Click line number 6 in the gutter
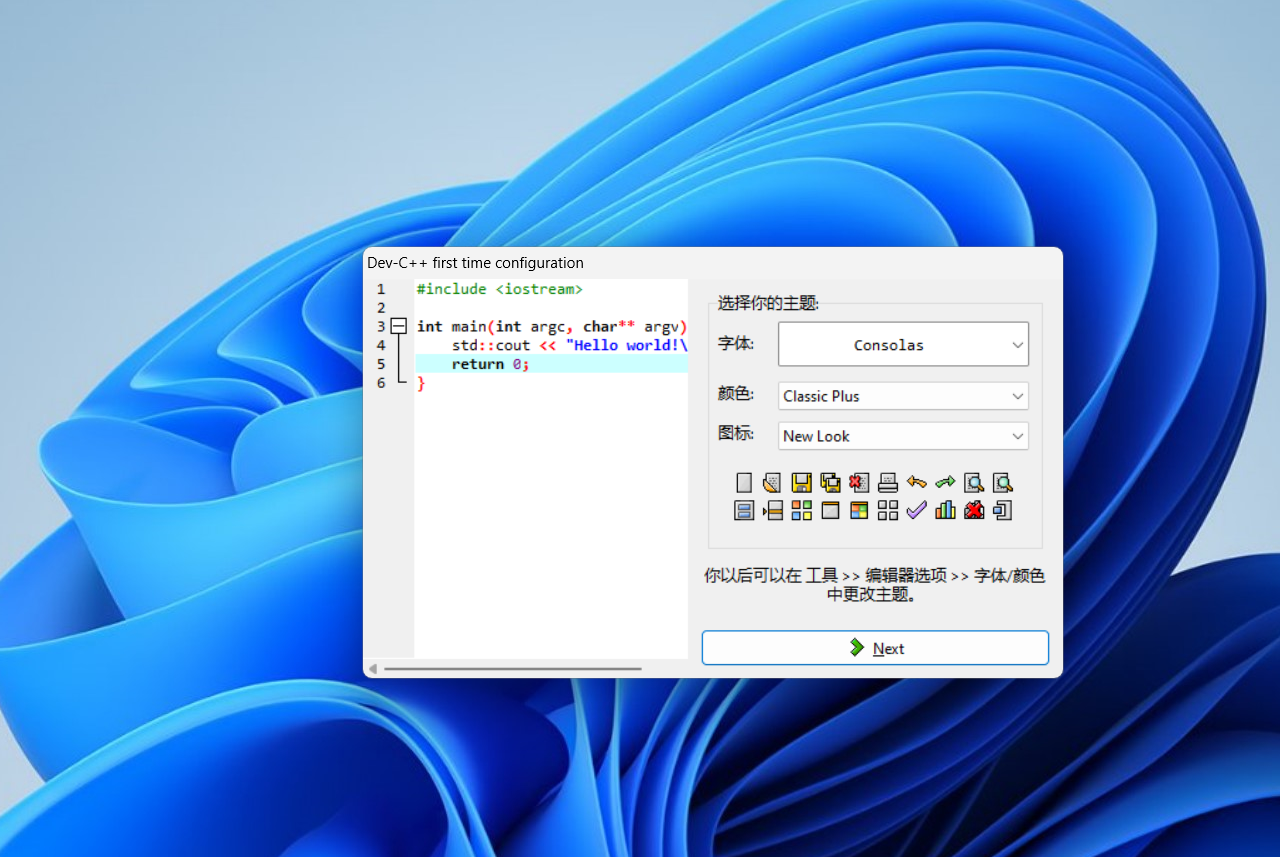 381,383
